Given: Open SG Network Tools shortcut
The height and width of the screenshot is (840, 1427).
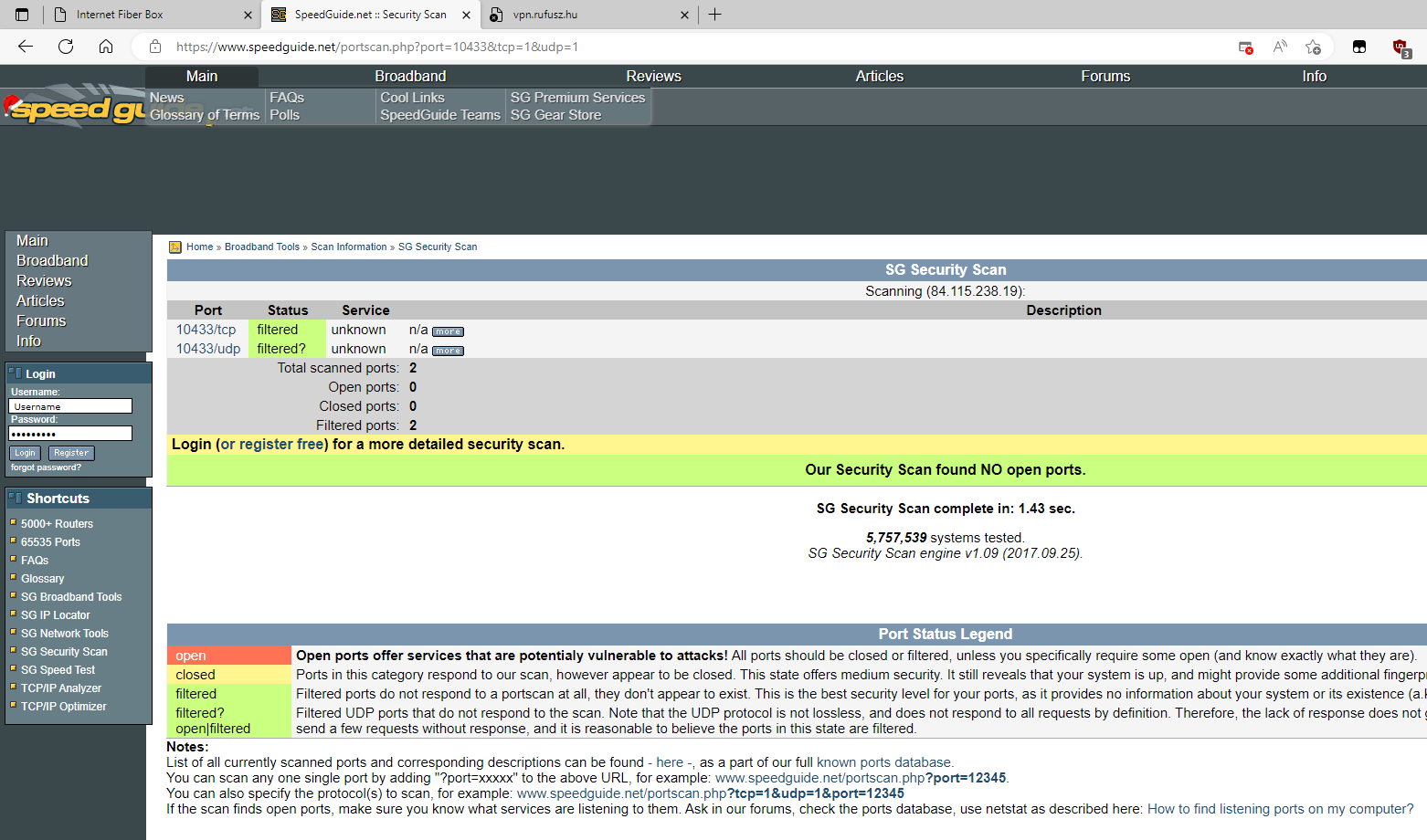Looking at the screenshot, I should (x=64, y=634).
